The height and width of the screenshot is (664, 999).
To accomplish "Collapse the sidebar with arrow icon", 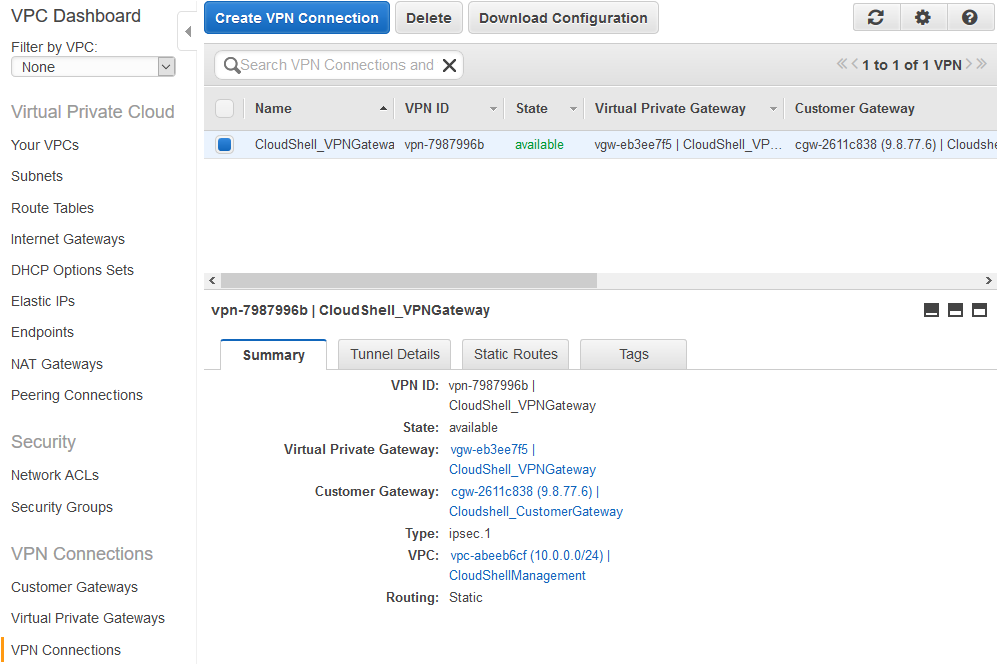I will [187, 32].
